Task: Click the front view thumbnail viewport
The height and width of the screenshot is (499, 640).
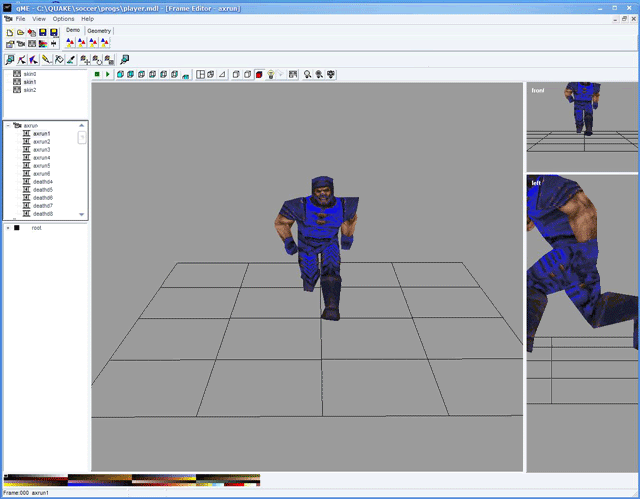Action: click(x=582, y=127)
